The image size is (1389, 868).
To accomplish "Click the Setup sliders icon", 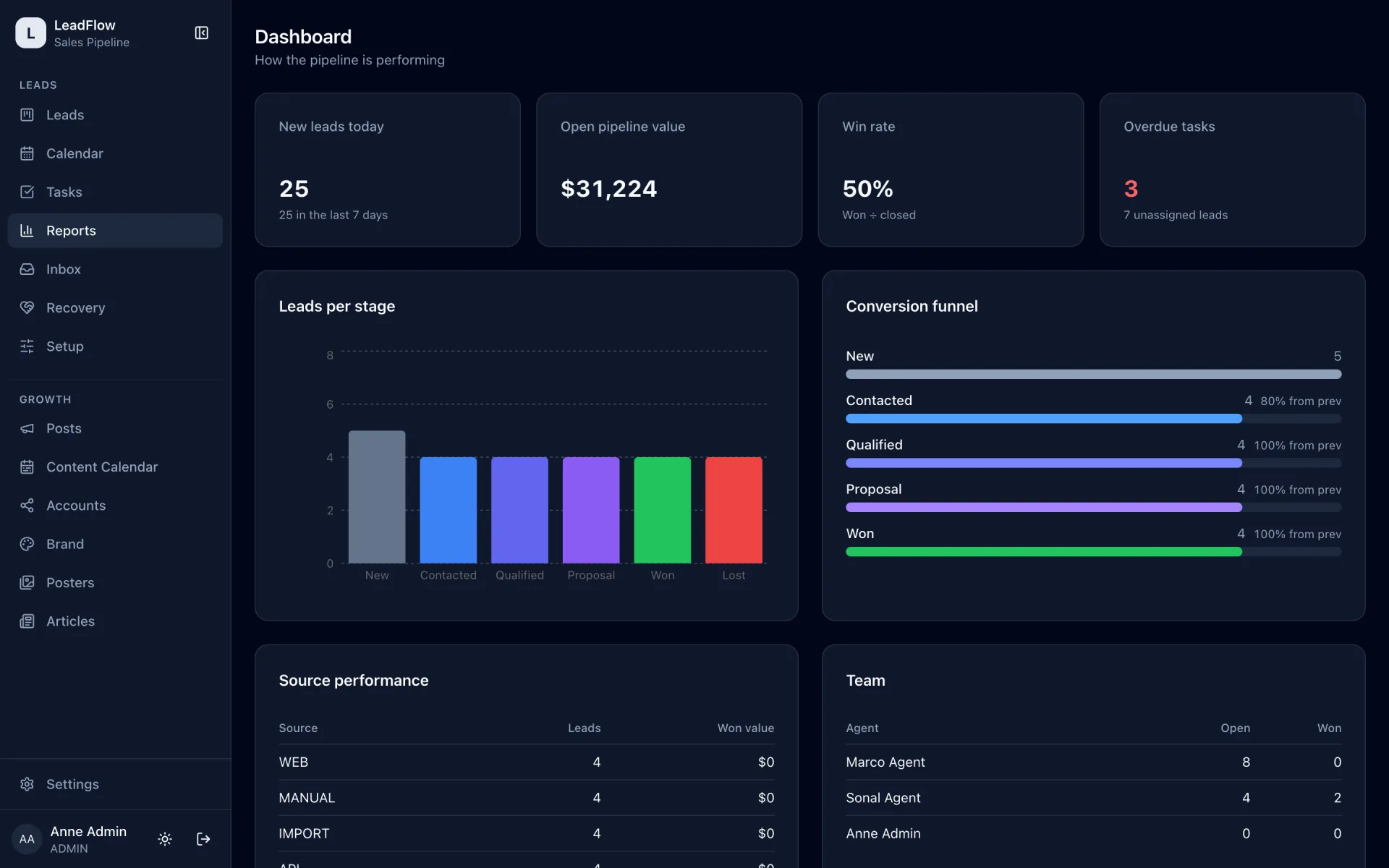I will click(x=27, y=346).
